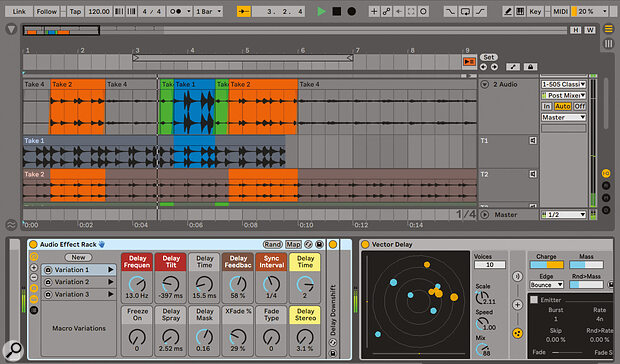Fold the 2 Audio track take lanes
This screenshot has height=364, width=620.
485,84
